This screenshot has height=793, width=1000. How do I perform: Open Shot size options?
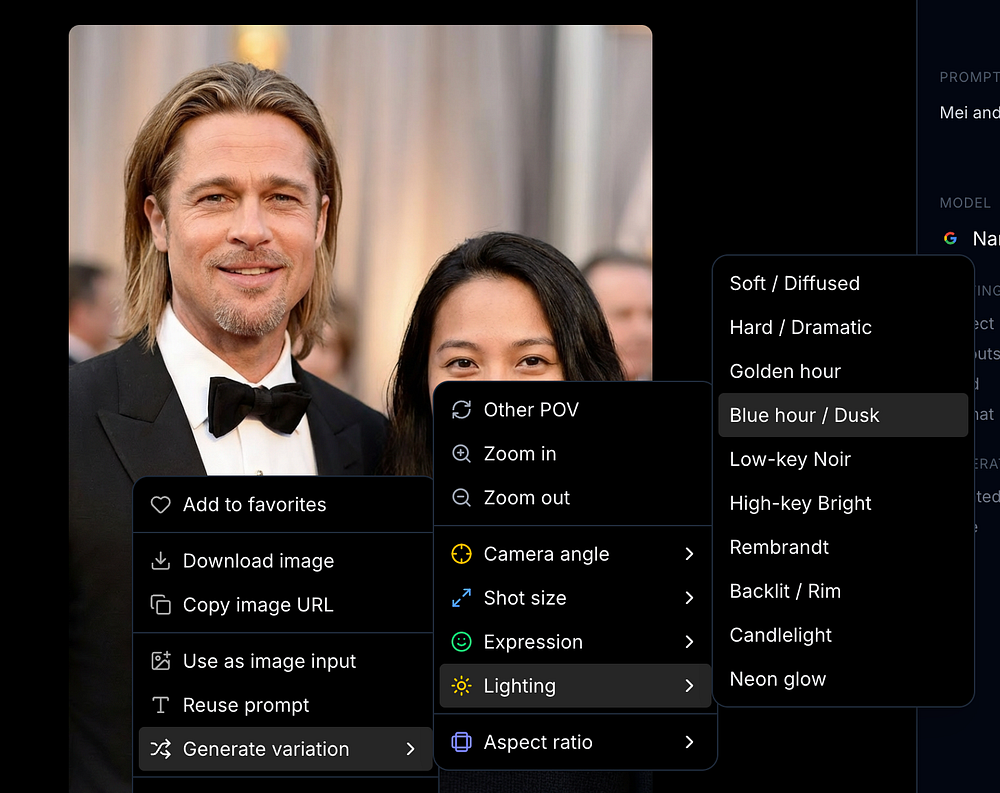(x=575, y=598)
